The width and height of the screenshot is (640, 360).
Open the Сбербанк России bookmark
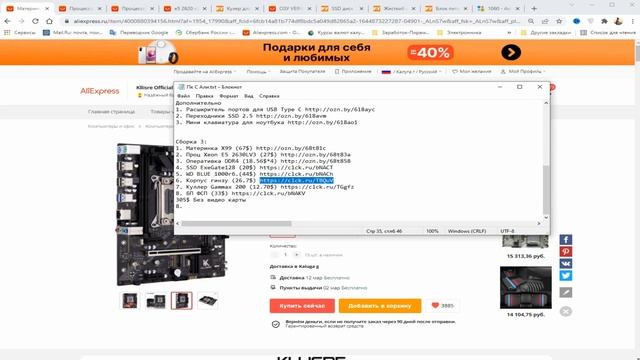205,33
